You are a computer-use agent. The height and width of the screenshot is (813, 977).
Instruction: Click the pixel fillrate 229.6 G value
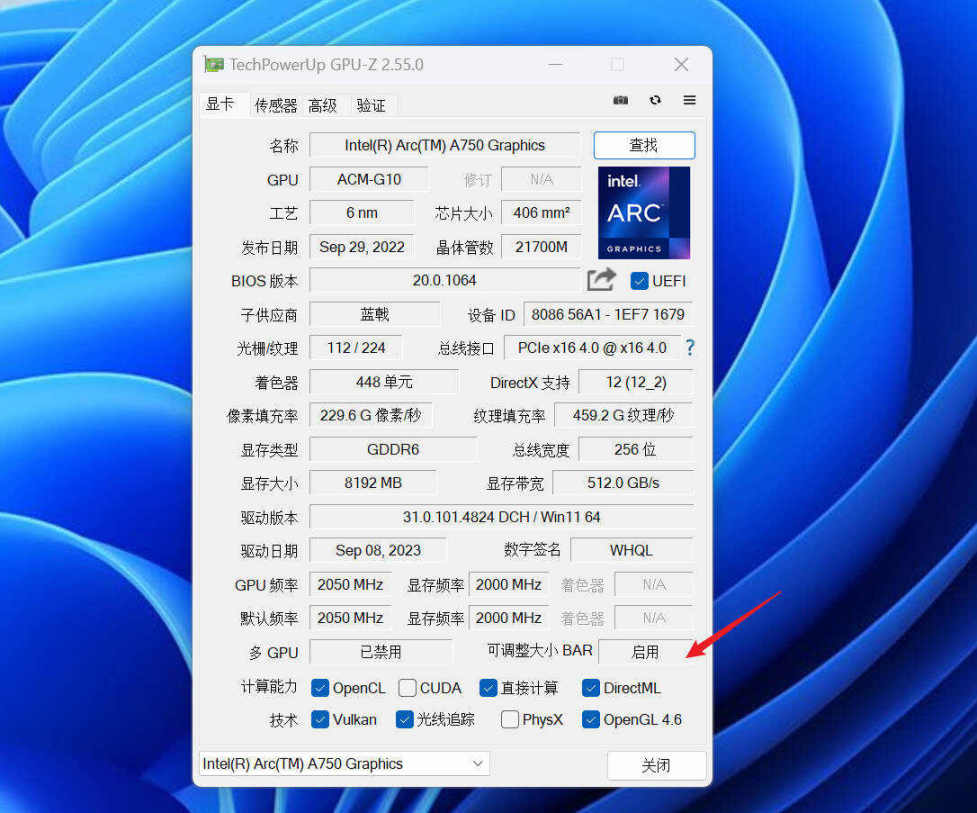click(371, 416)
